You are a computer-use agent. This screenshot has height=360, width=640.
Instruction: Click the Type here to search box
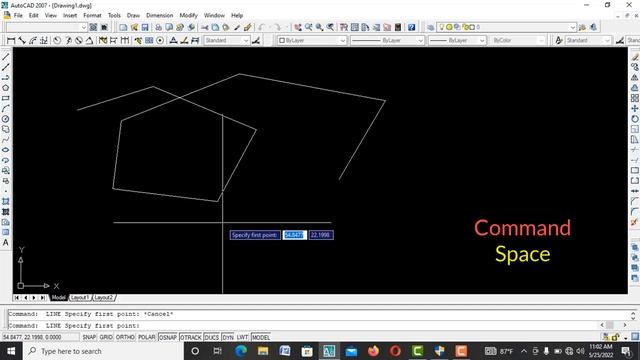[x=103, y=351]
